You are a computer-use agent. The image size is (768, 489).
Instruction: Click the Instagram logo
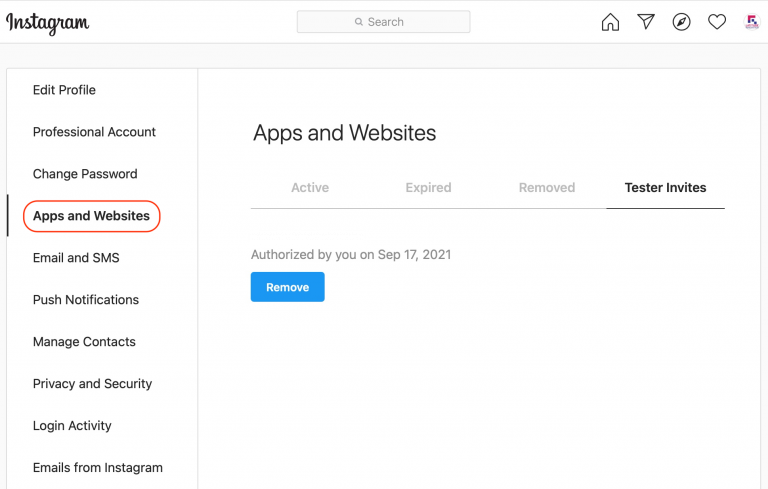click(x=48, y=23)
